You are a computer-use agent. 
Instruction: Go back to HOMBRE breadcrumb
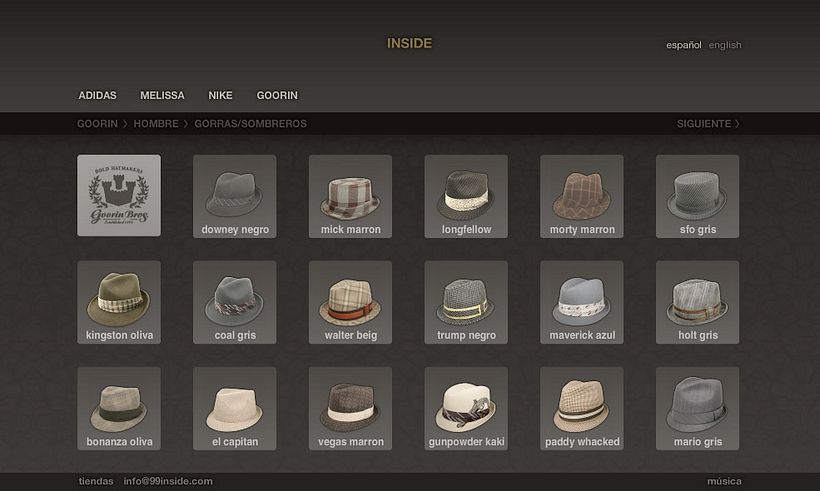(x=156, y=124)
